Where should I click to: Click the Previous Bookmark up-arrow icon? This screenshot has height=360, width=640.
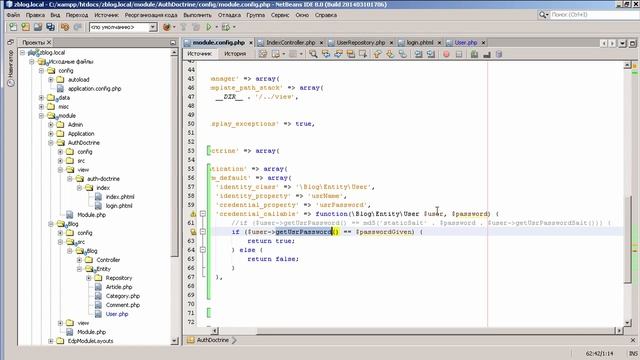pyautogui.click(x=378, y=54)
